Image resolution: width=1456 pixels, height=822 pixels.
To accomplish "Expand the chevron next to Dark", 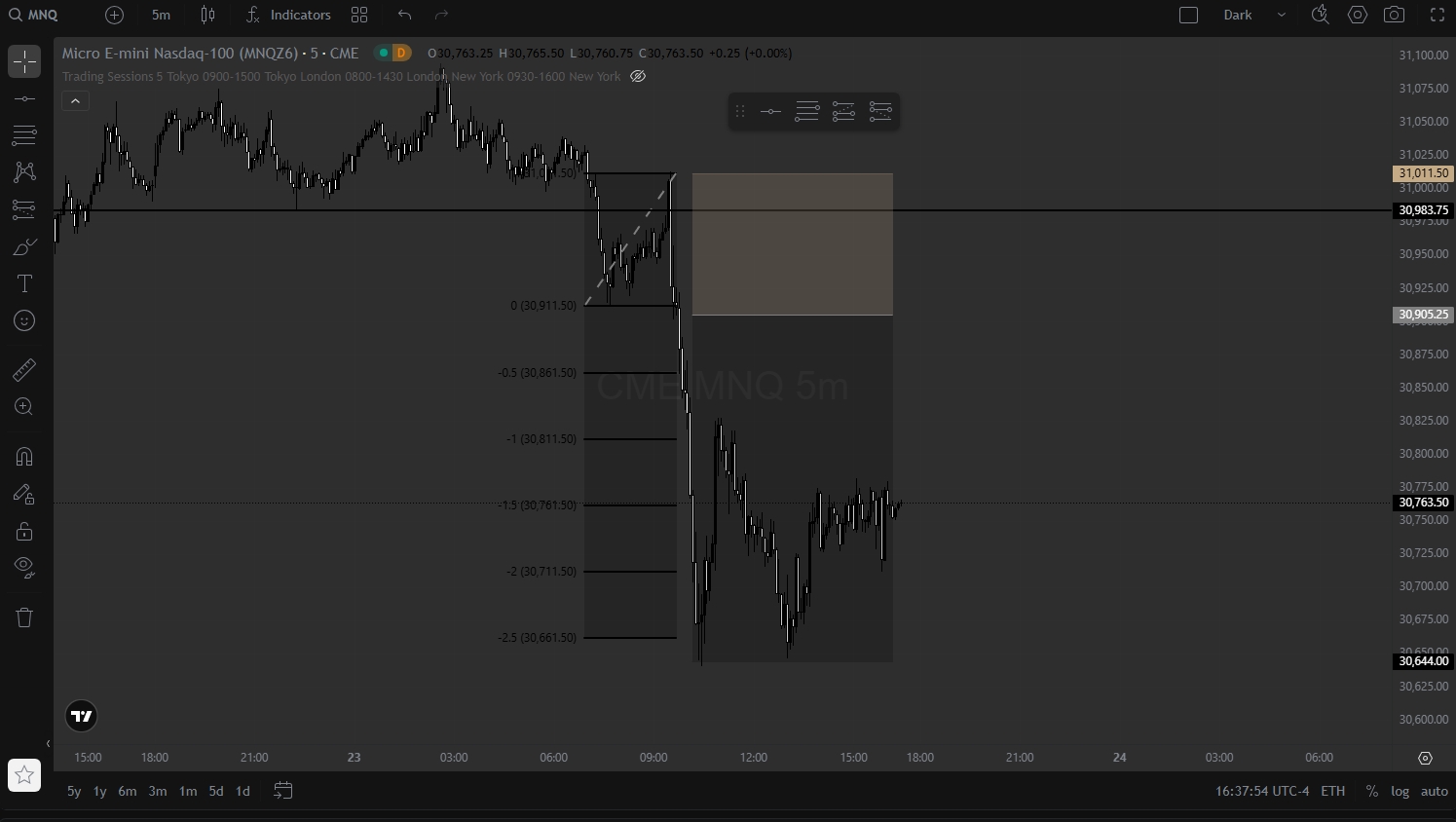I will pos(1282,15).
